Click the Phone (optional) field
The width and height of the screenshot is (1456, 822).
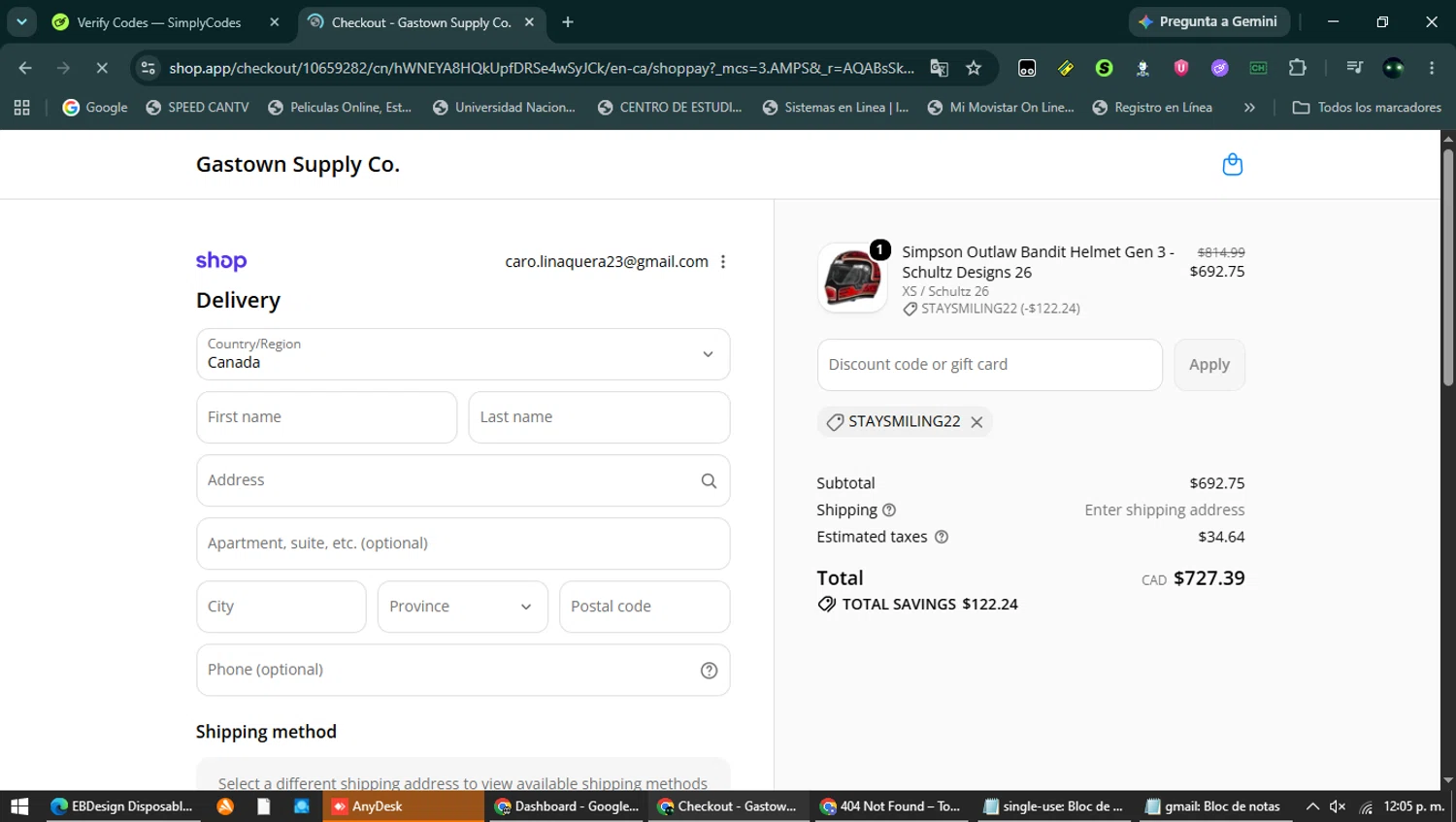463,670
